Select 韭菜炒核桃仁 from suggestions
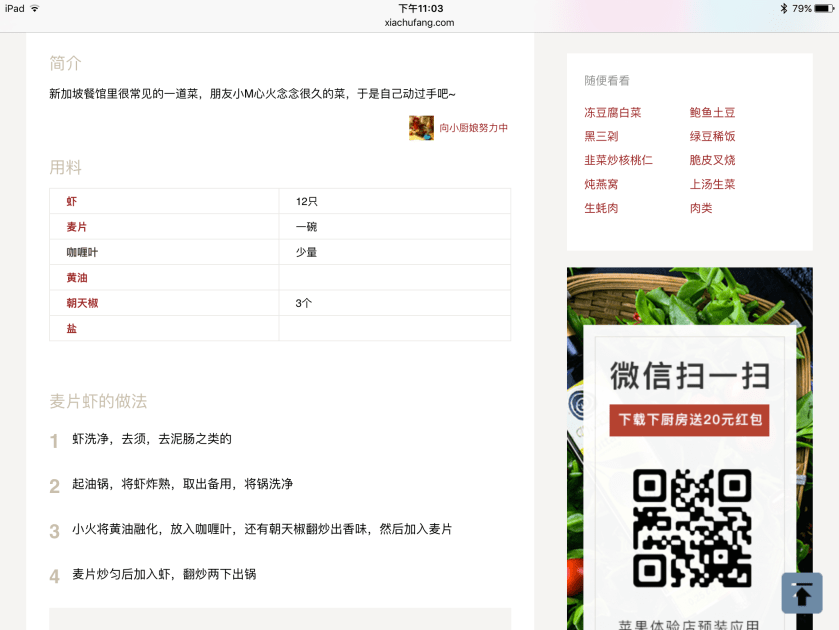Image resolution: width=839 pixels, height=630 pixels. coord(618,160)
